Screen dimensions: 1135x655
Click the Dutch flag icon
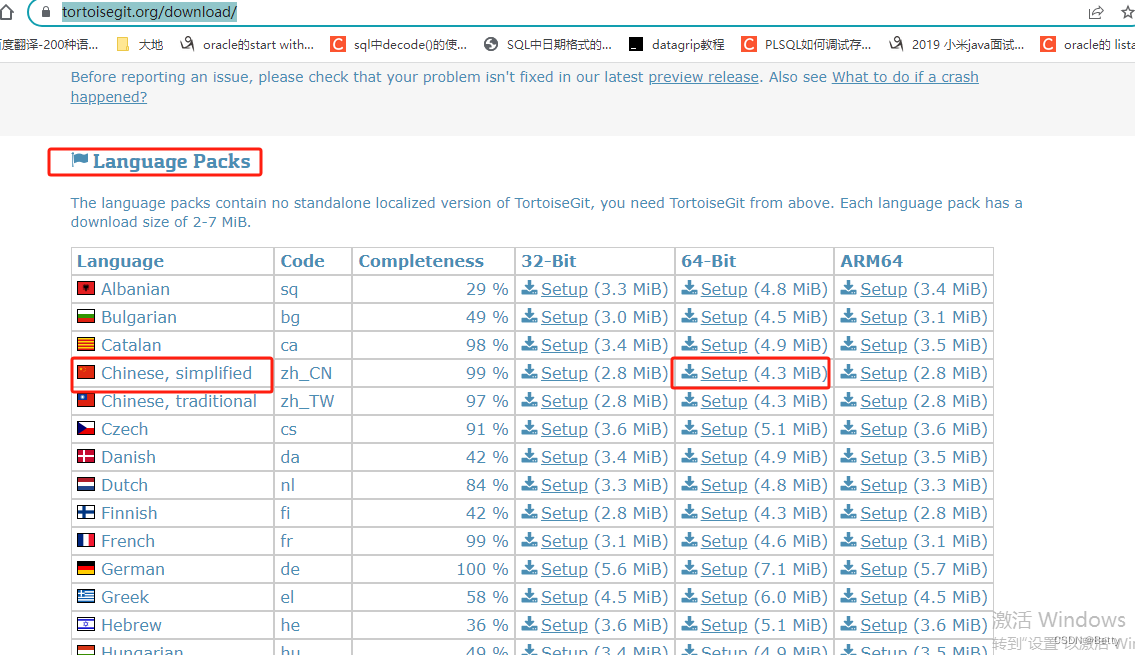coord(86,484)
